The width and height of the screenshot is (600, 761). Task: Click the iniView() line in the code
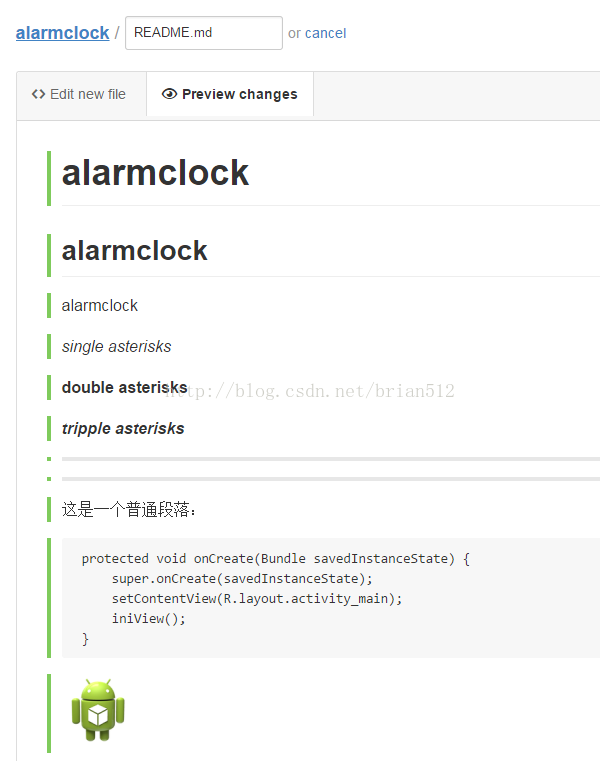pyautogui.click(x=149, y=618)
